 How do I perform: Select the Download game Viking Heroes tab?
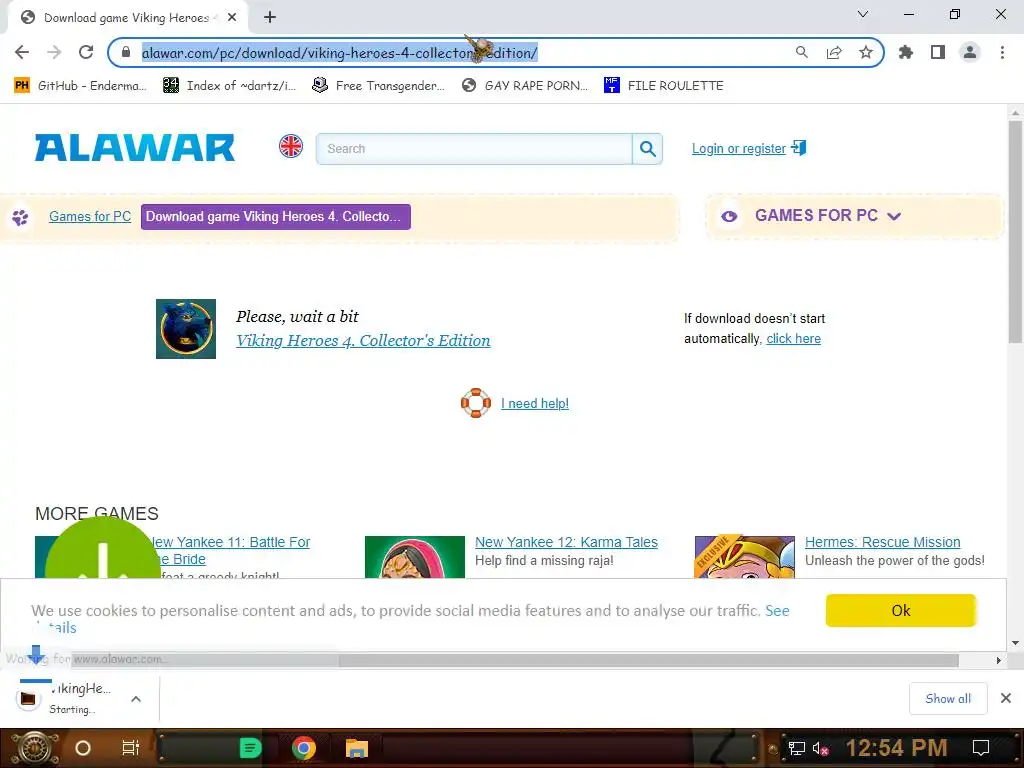[127, 18]
